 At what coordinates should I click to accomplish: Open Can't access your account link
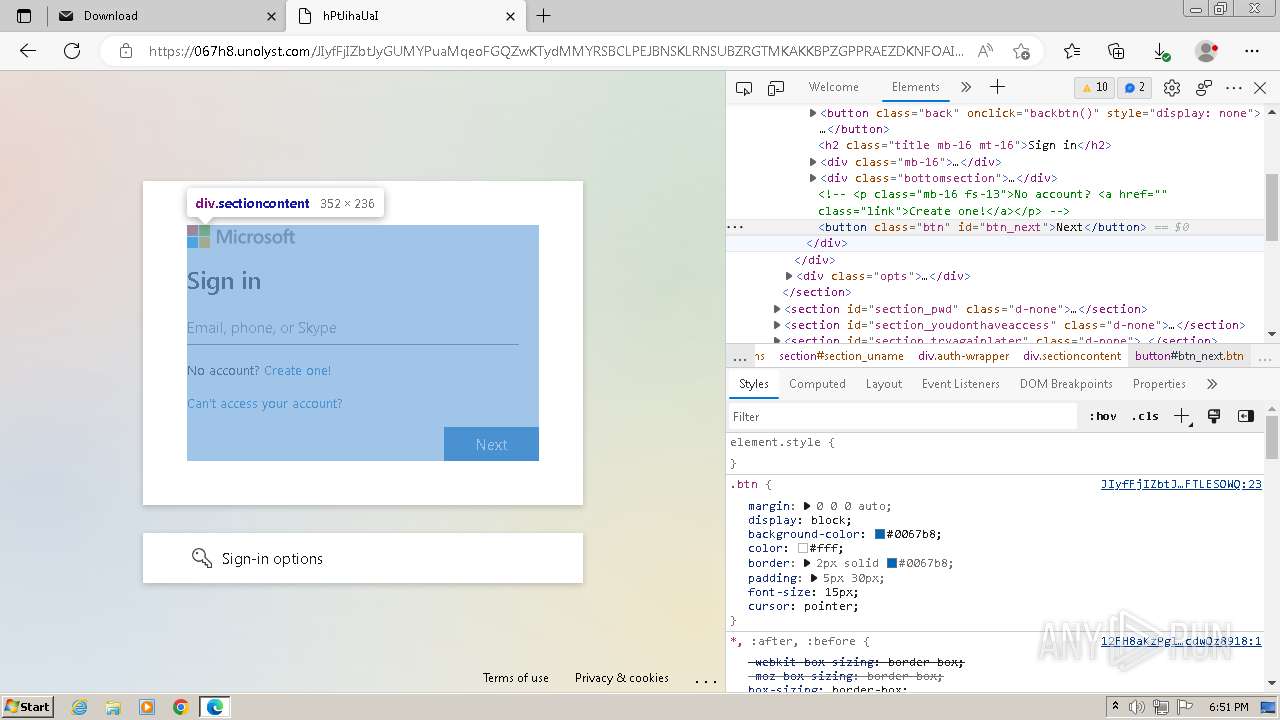264,403
